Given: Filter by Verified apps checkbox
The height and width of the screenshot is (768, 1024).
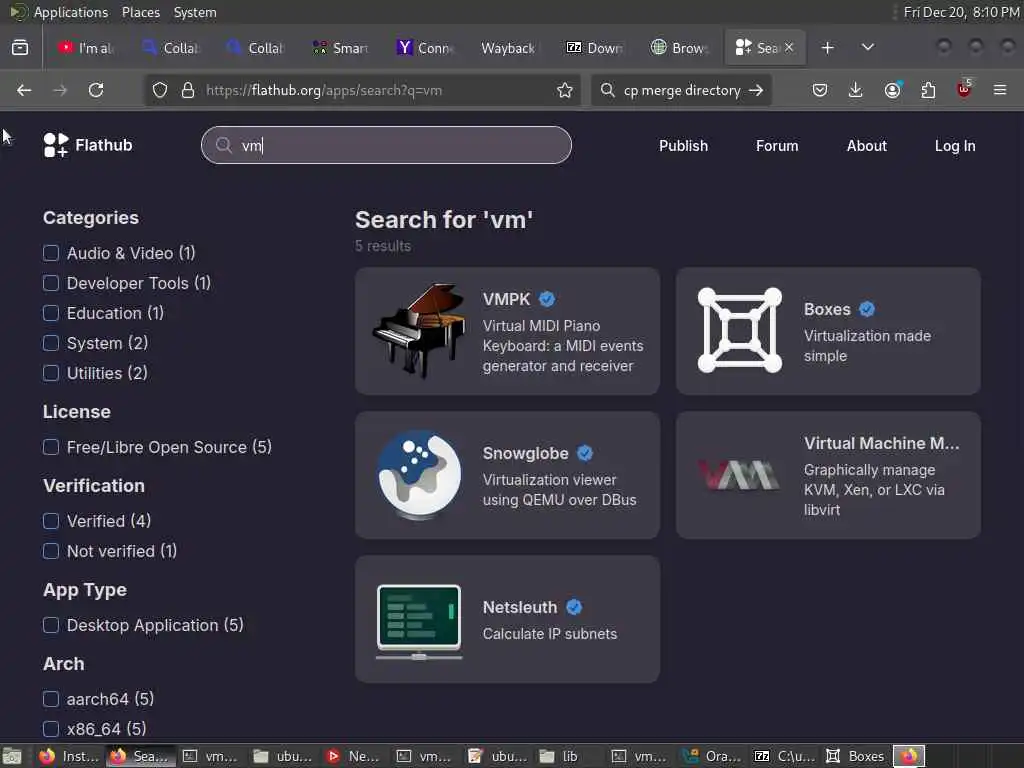Looking at the screenshot, I should [51, 521].
